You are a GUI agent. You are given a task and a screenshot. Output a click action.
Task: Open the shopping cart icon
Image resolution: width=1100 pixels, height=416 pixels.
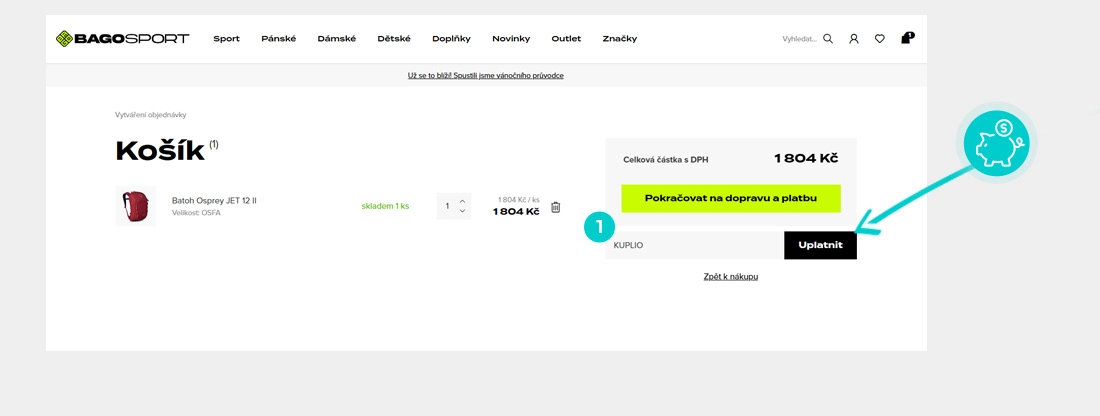(906, 39)
